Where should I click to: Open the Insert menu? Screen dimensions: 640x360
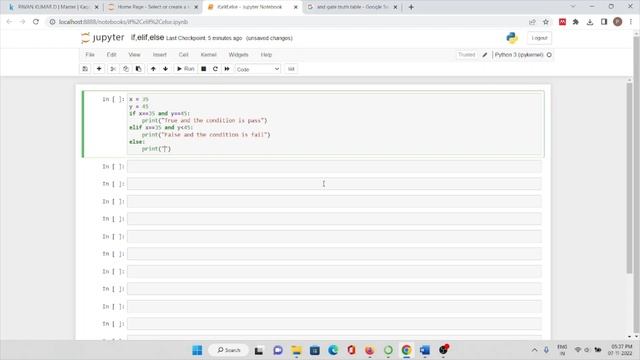coord(160,55)
